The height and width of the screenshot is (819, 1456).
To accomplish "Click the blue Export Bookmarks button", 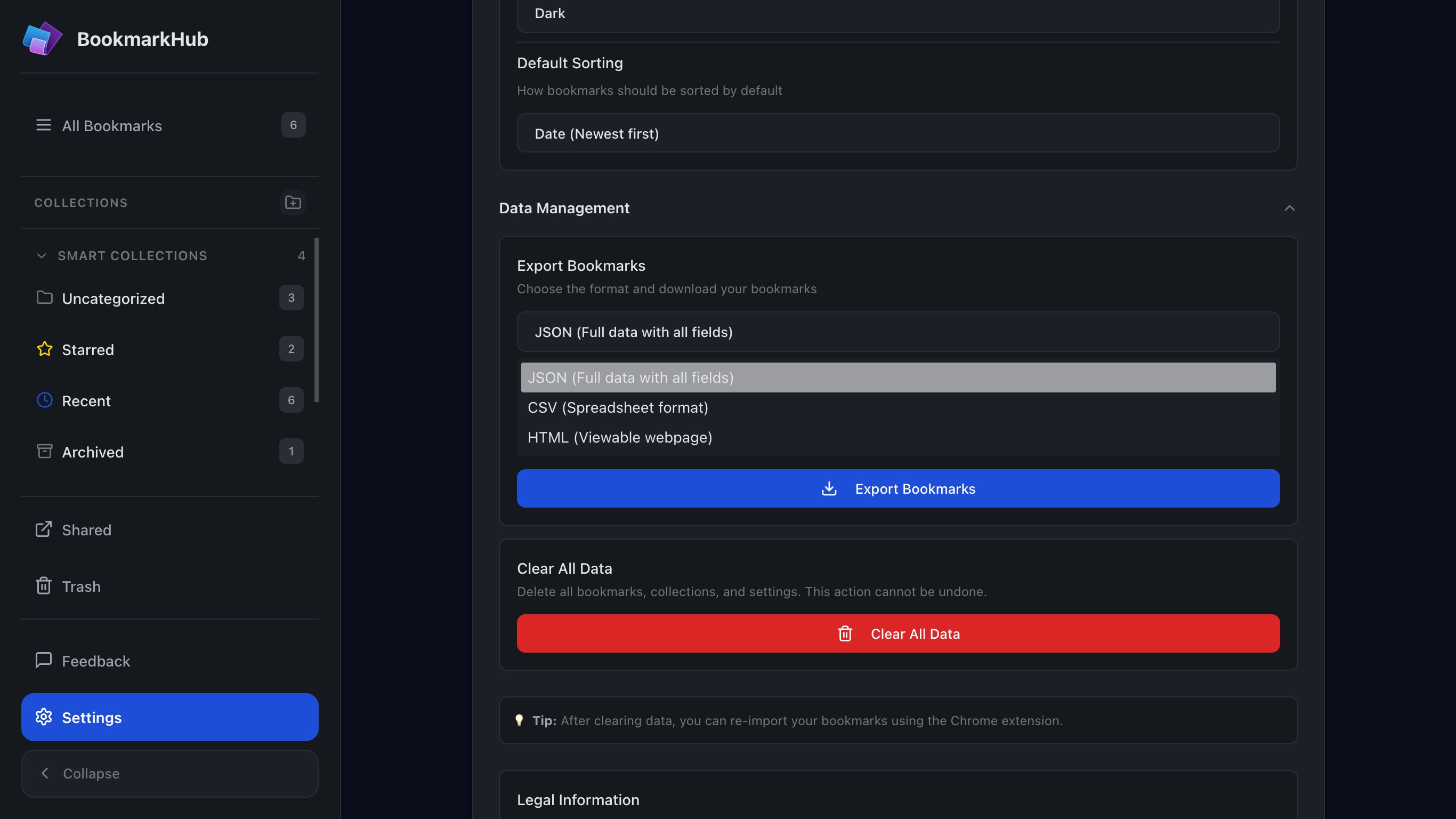I will [x=898, y=488].
